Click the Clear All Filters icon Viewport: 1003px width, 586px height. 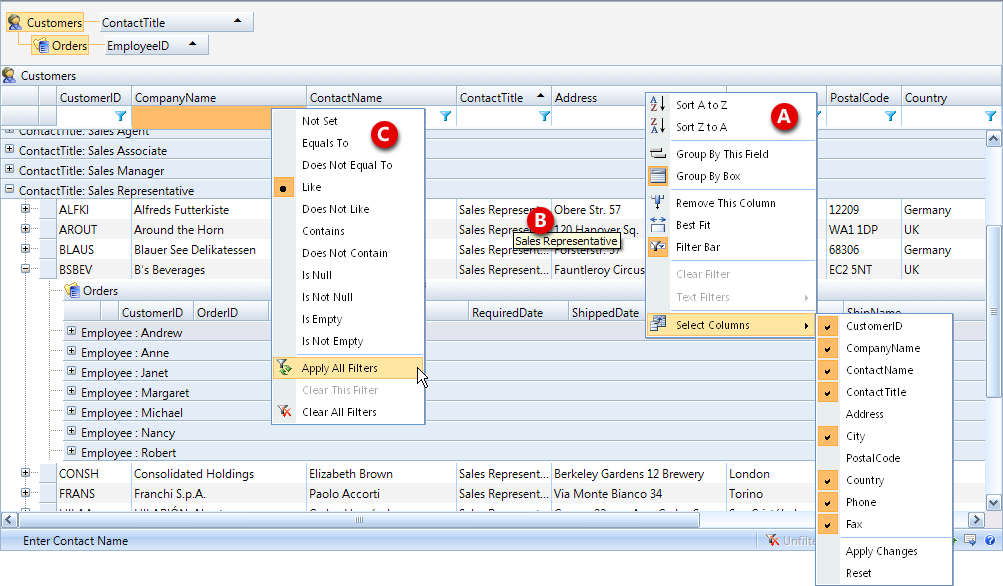pos(284,411)
